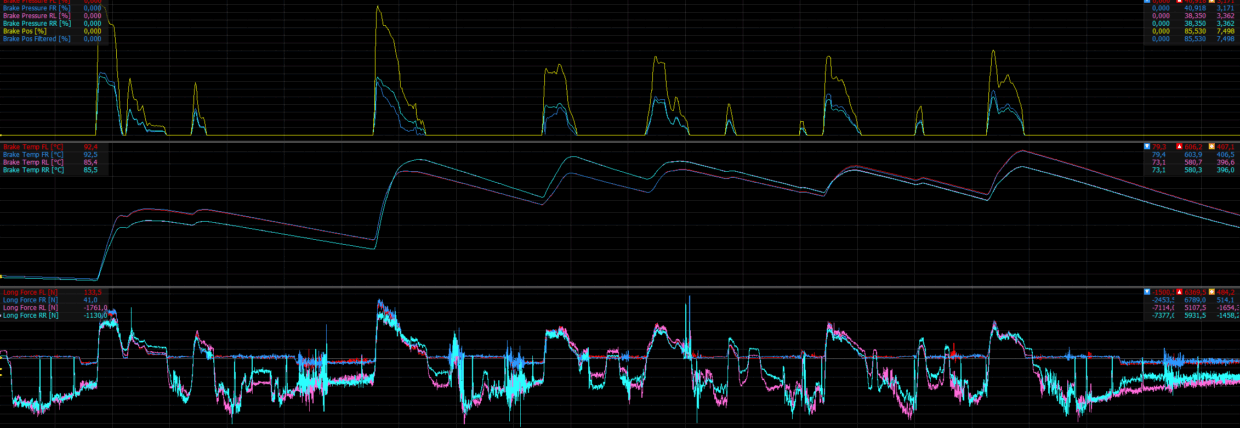Image resolution: width=1240 pixels, height=428 pixels.
Task: Click Brake Temp max value 580,7
Action: click(1193, 163)
